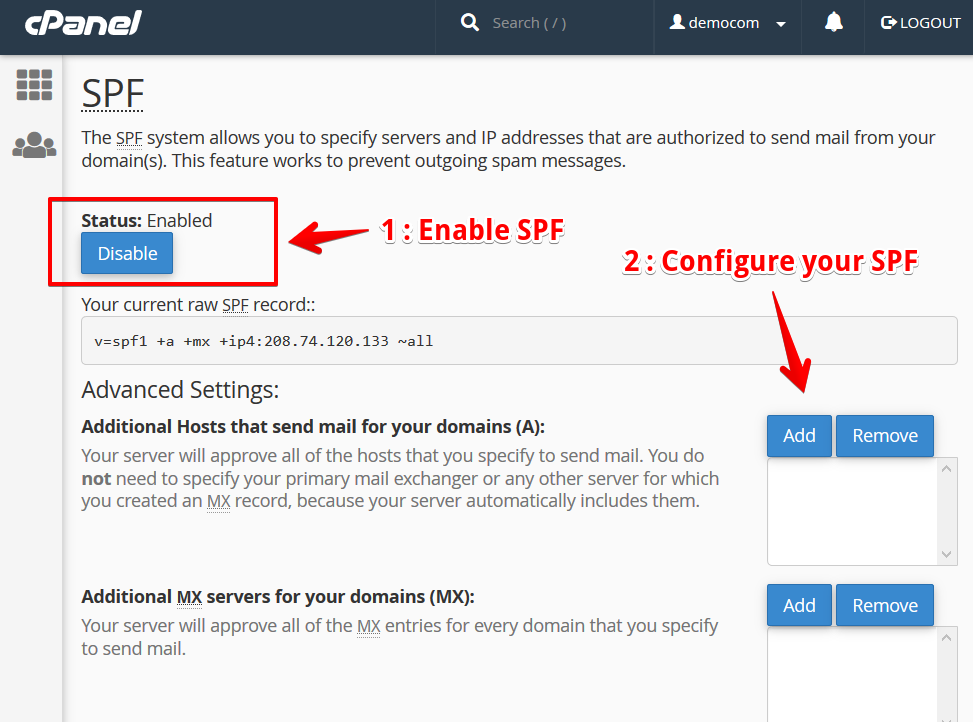The image size is (973, 722).
Task: Remove an Additional MX server entry
Action: click(884, 604)
